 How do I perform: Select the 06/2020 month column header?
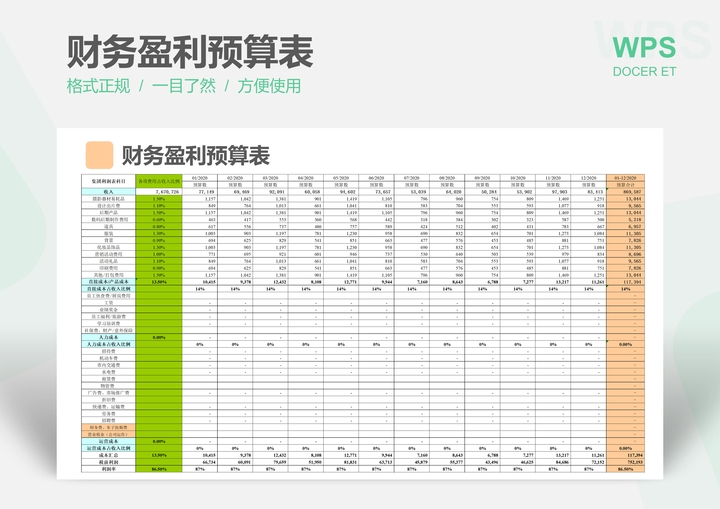coord(377,177)
